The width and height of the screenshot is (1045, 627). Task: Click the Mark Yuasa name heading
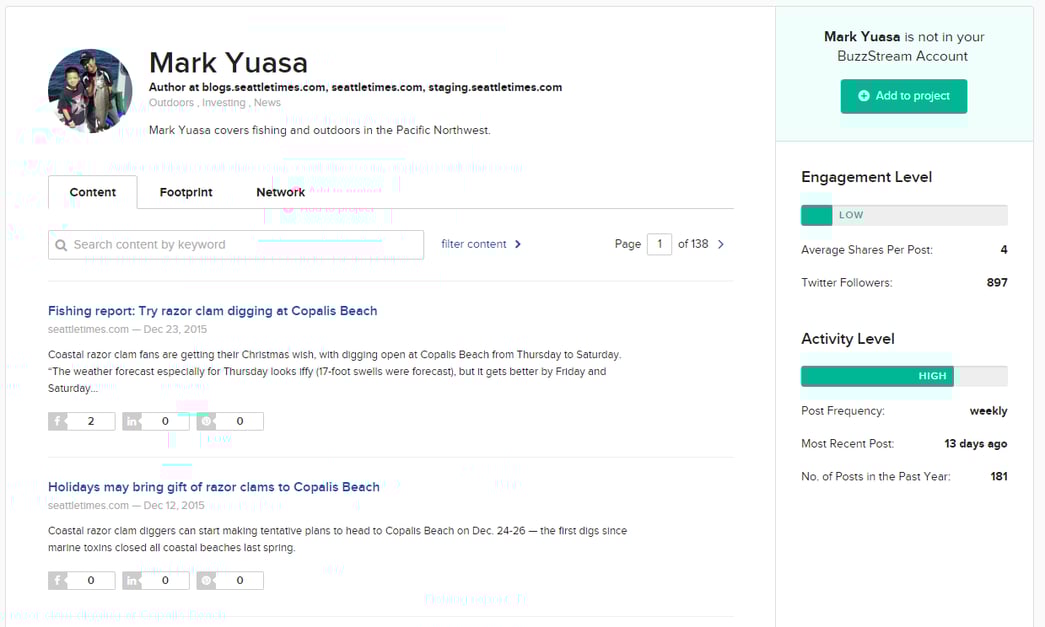pos(229,63)
